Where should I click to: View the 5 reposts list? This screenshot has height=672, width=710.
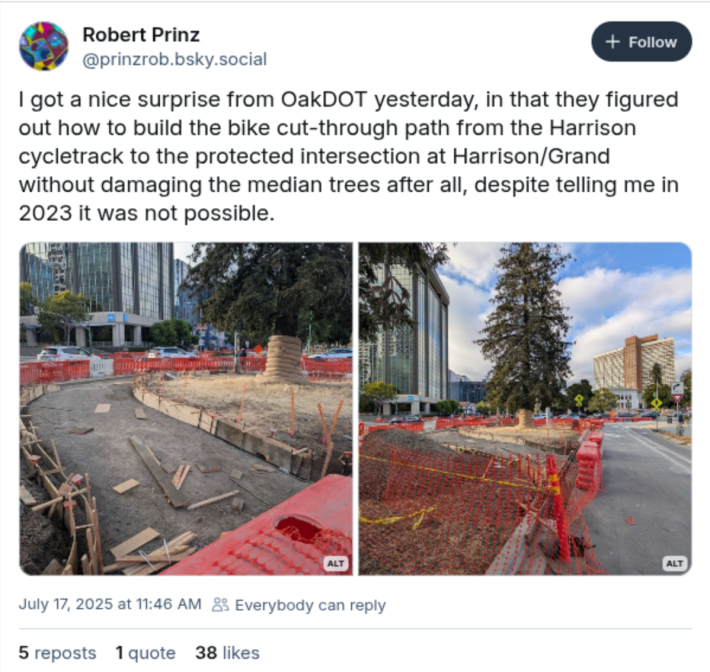tap(58, 653)
